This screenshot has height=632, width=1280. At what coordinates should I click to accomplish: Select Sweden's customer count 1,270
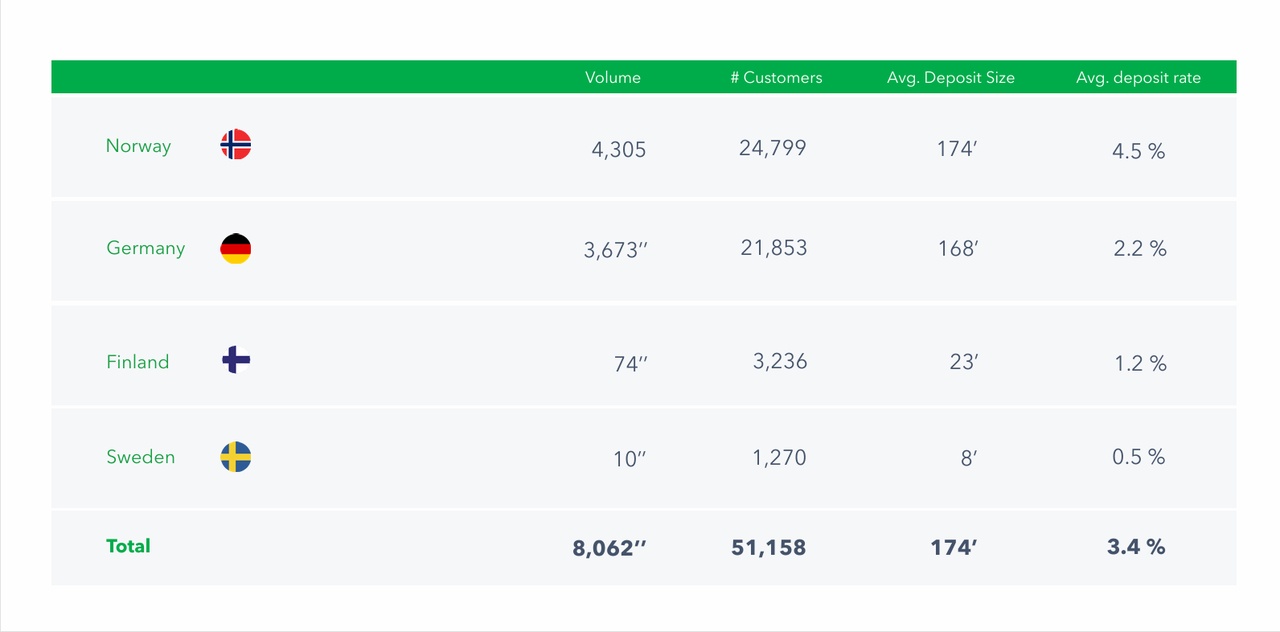(779, 458)
